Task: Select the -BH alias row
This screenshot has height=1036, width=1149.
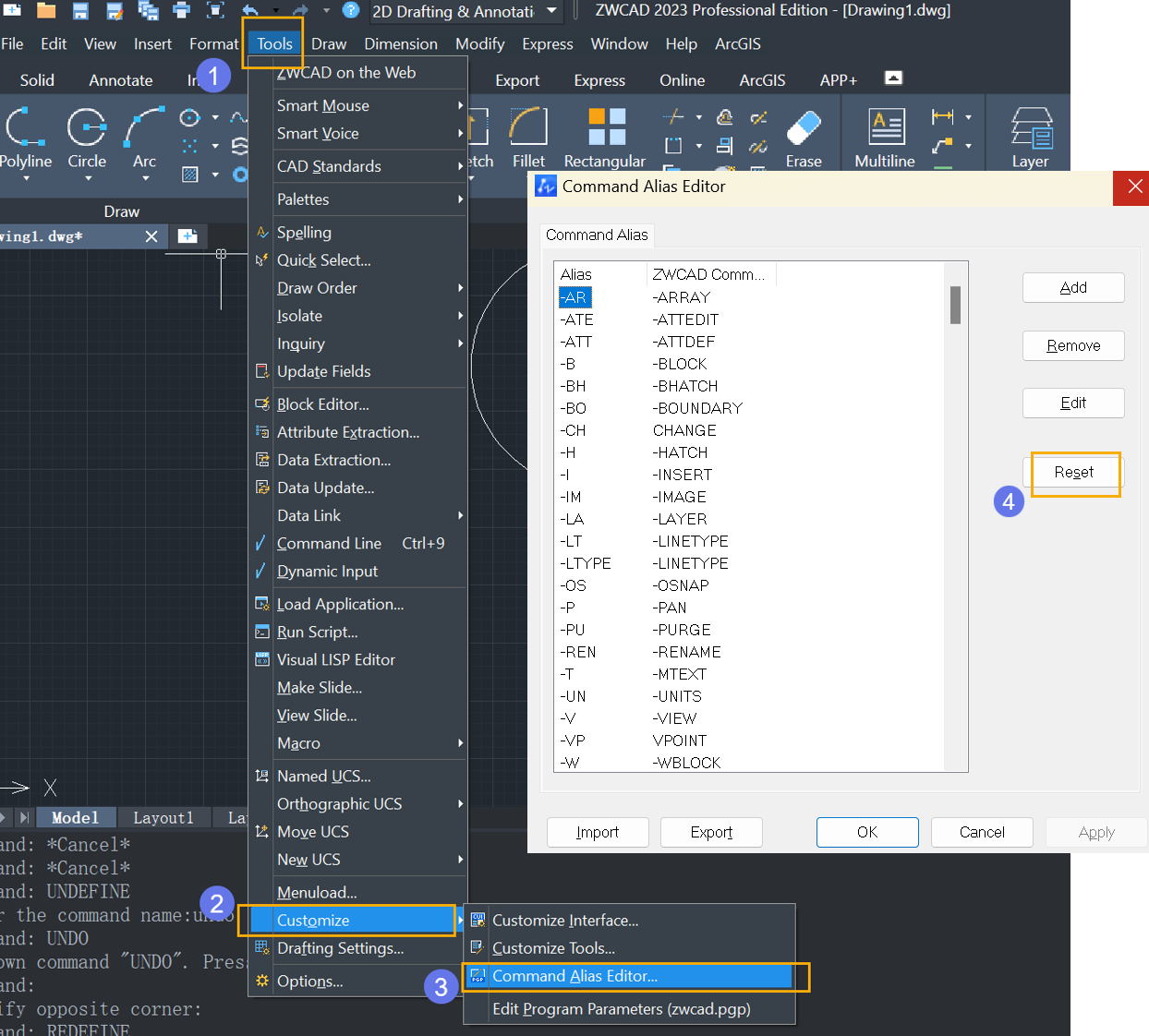Action: (750, 386)
